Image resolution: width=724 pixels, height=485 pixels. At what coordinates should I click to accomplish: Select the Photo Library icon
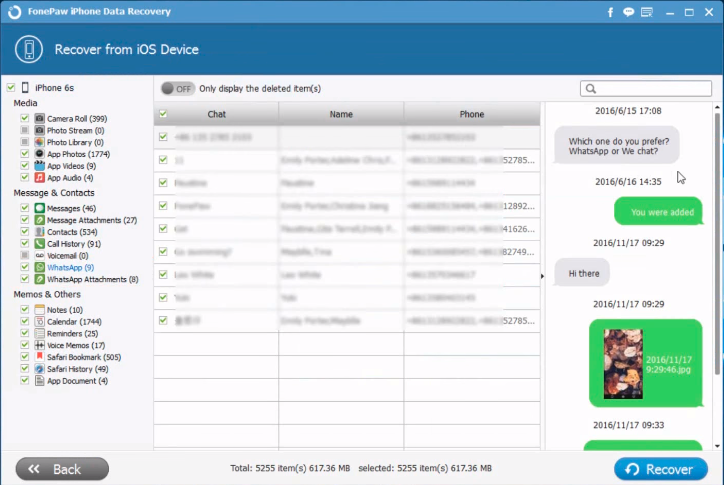click(x=40, y=142)
